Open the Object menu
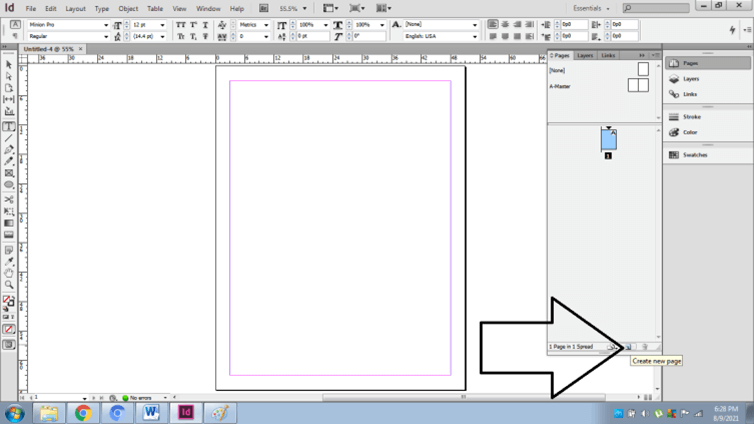 coord(128,9)
